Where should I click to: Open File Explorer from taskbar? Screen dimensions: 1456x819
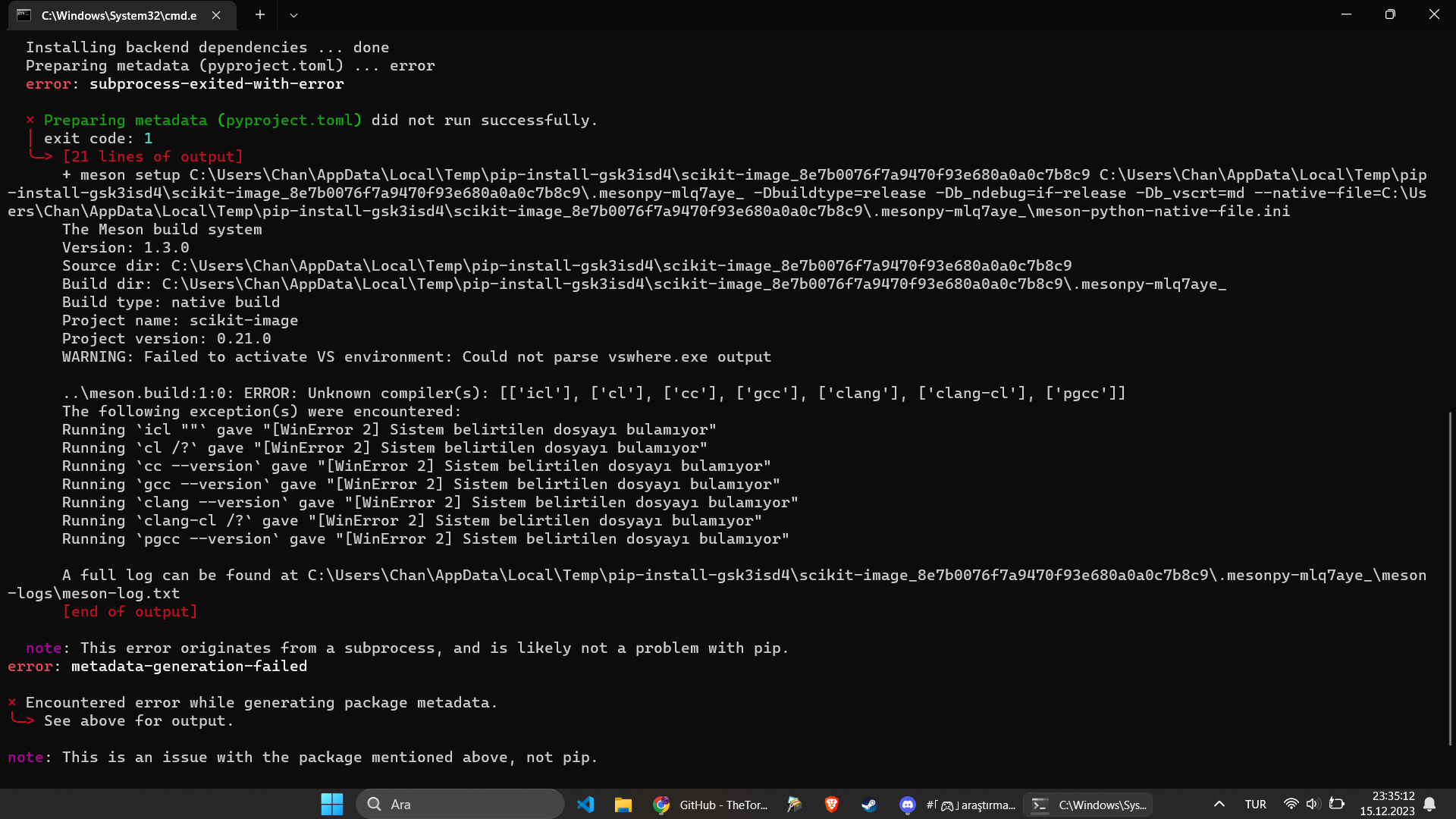click(x=623, y=805)
